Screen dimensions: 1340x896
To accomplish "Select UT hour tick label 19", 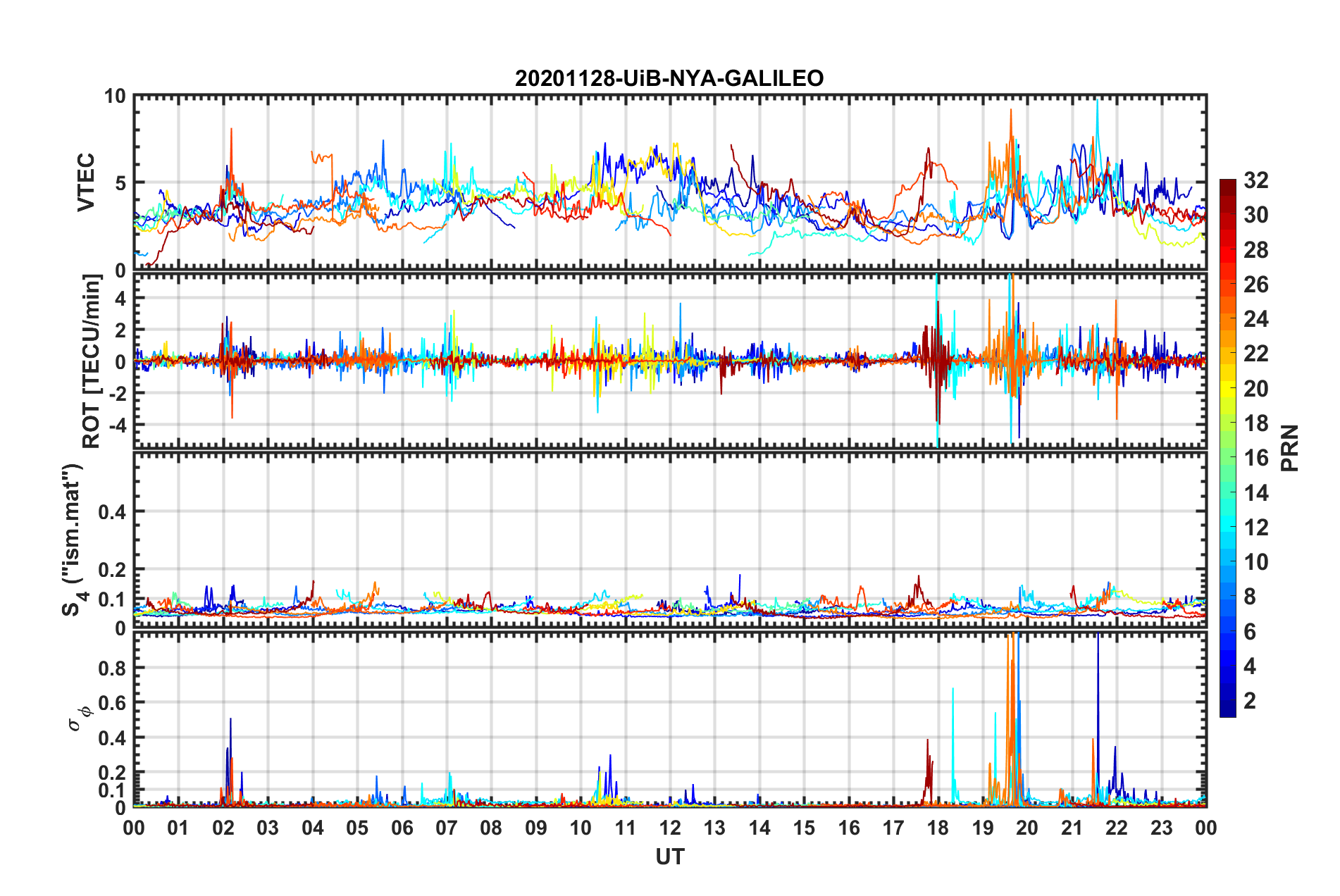I will (x=983, y=828).
